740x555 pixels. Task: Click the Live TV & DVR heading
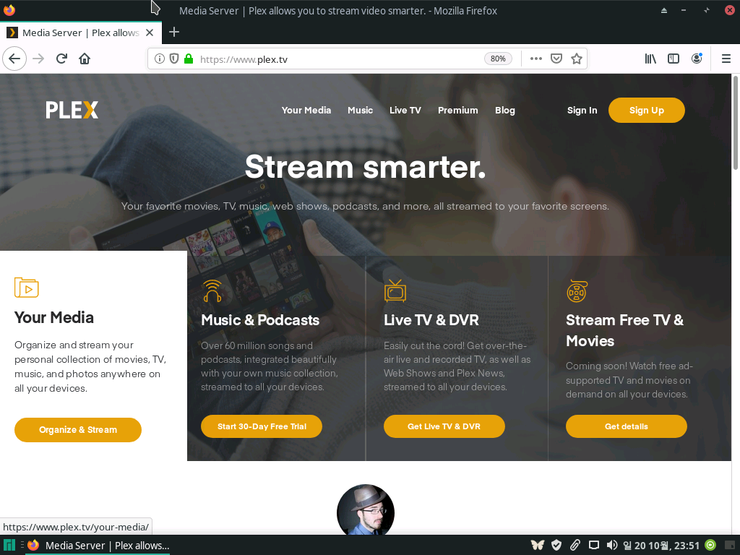431,320
